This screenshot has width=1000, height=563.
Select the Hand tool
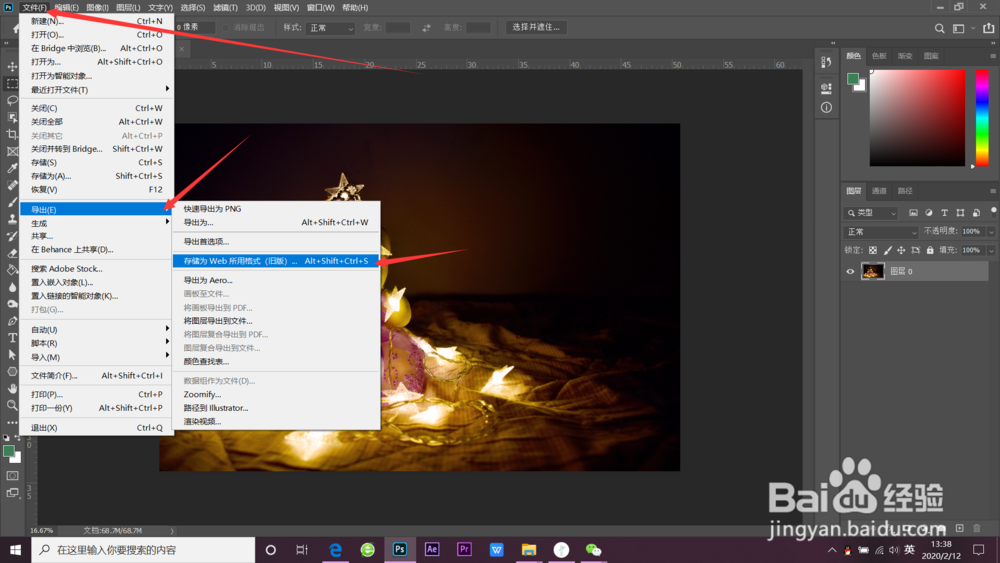pos(12,388)
